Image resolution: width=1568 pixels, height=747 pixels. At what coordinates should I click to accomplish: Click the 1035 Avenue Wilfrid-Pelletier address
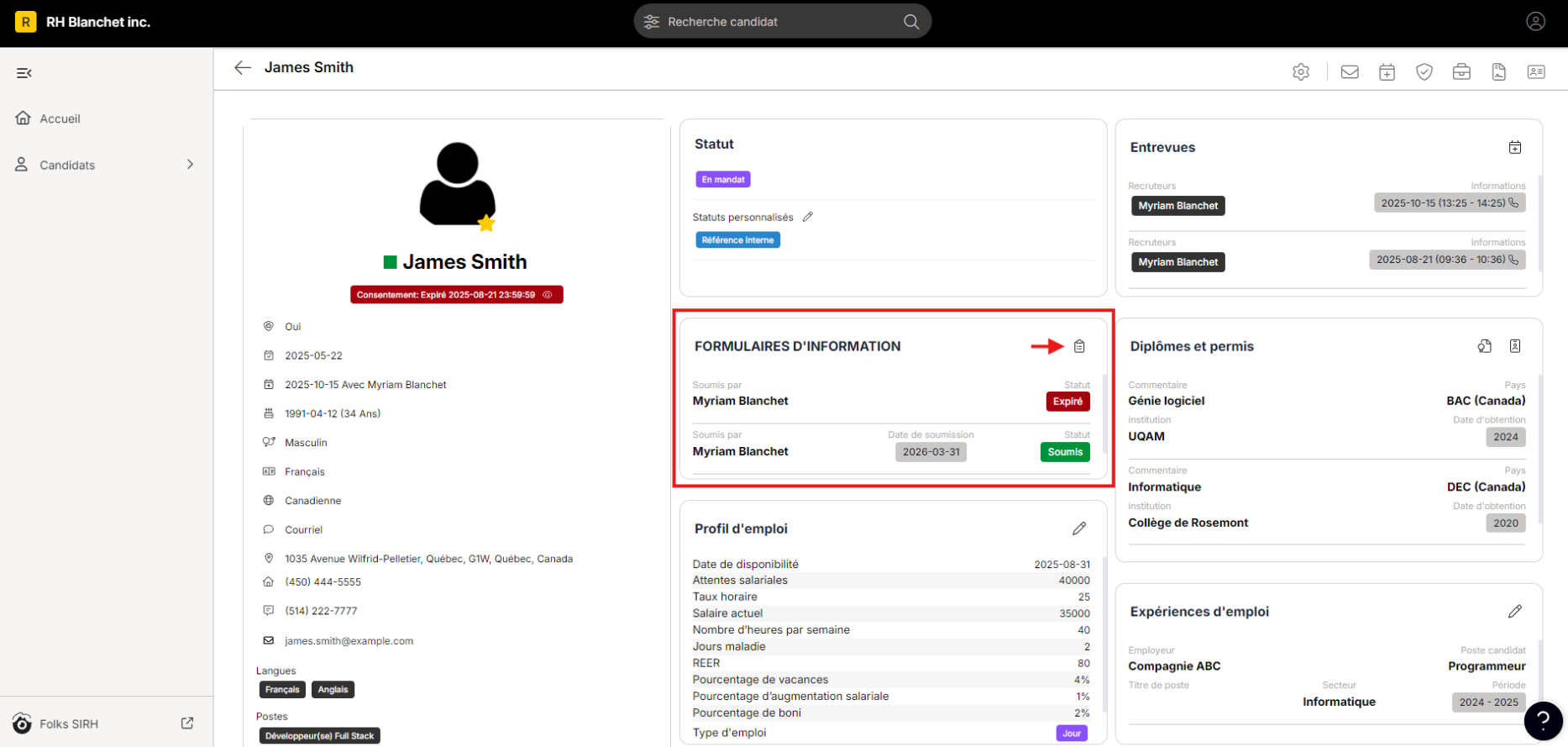(x=429, y=559)
